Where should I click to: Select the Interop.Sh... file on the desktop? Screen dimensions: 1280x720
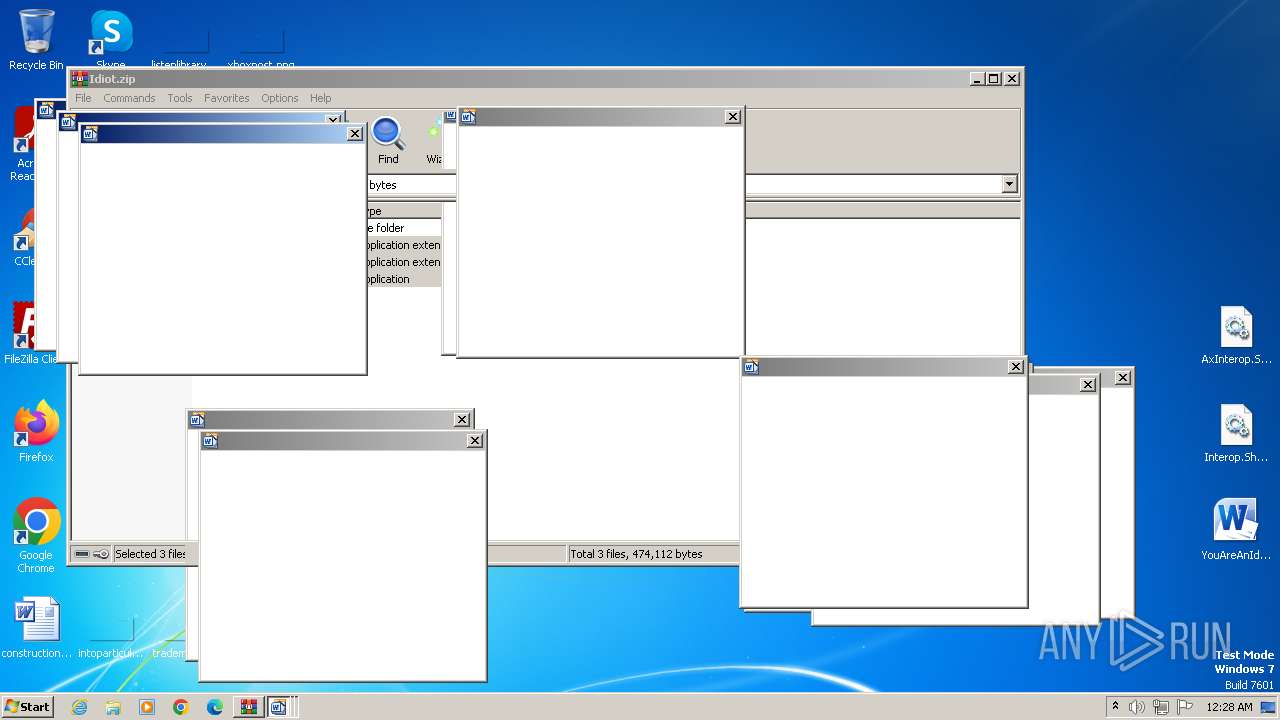(x=1237, y=434)
